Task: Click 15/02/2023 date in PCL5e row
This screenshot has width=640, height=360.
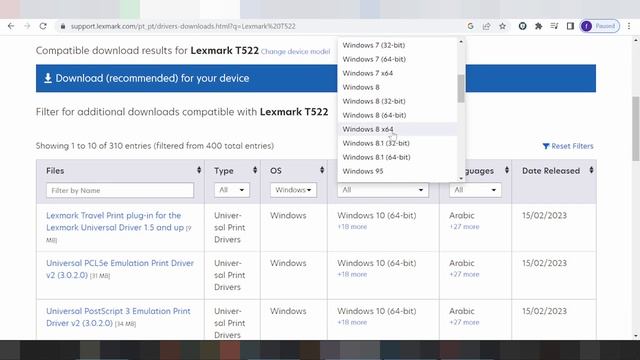Action: coord(544,263)
